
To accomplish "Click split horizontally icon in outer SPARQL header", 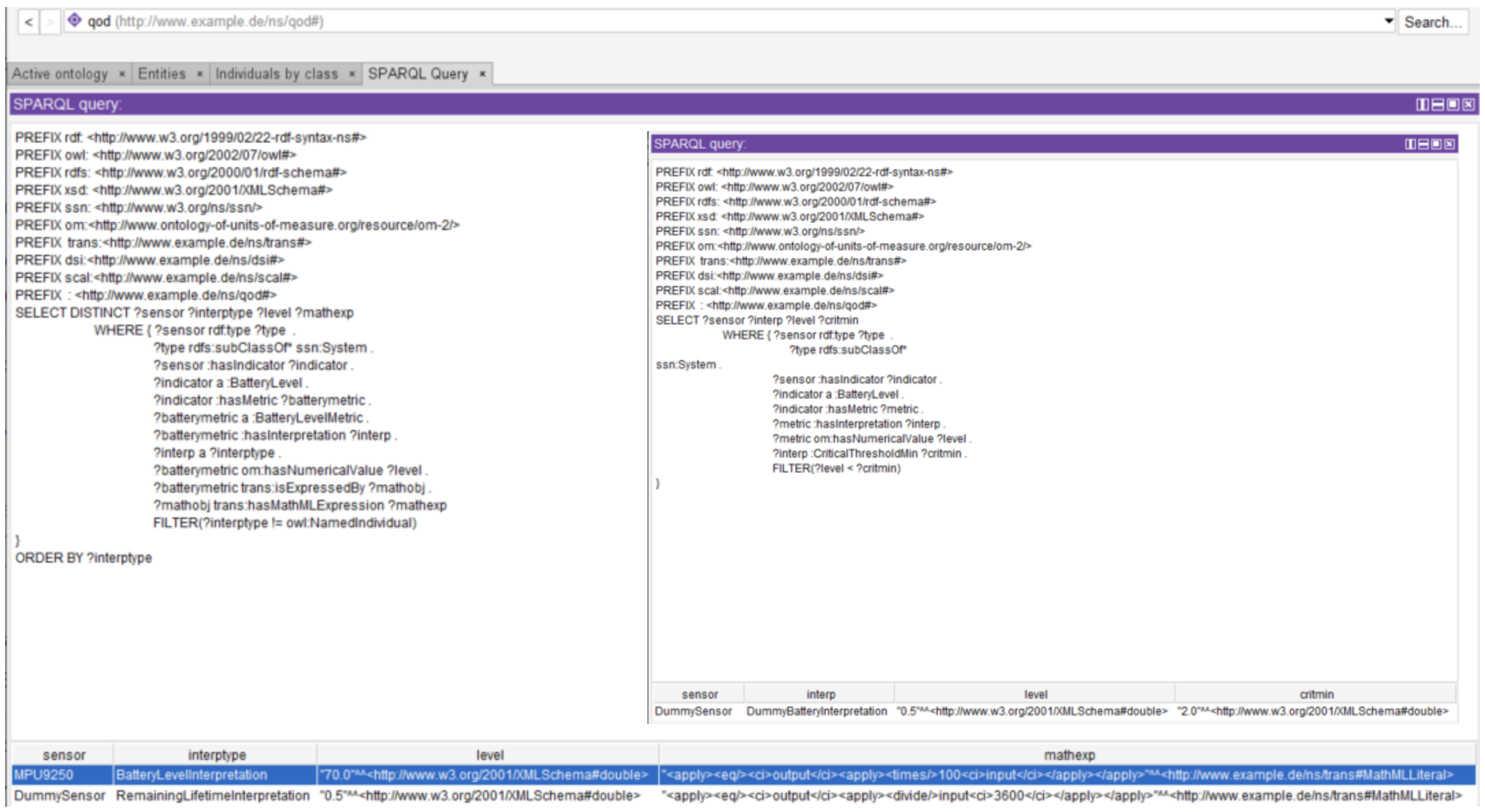I will click(1438, 104).
